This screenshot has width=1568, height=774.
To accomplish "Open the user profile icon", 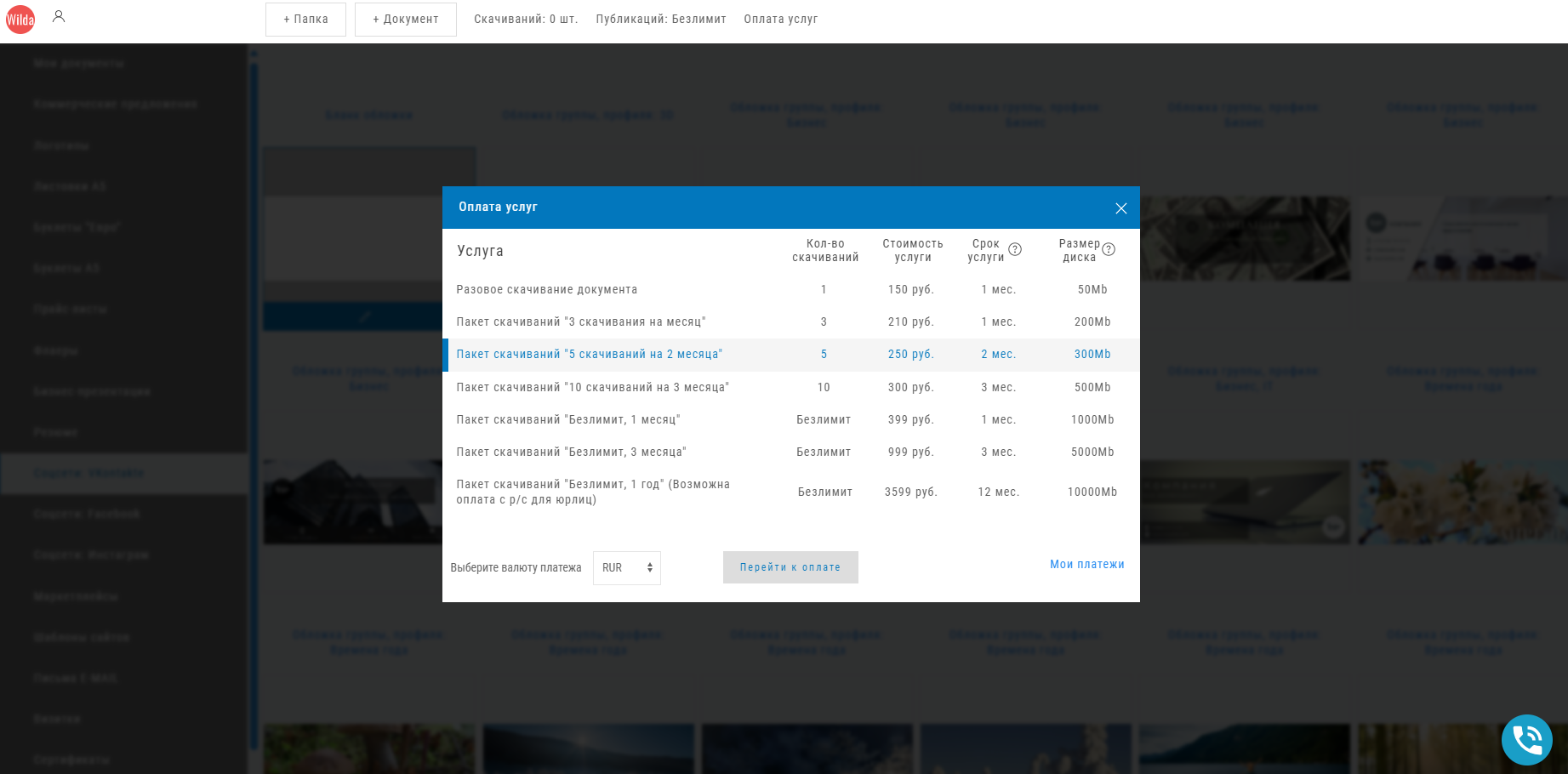I will (59, 16).
